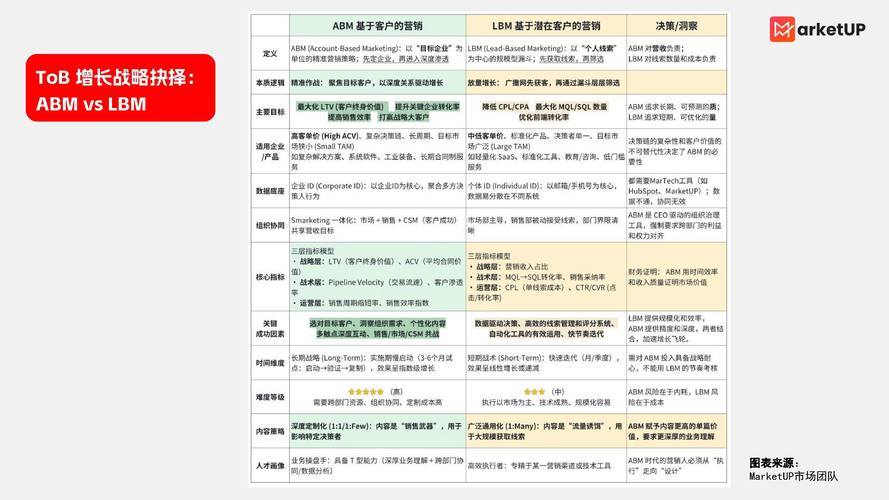Screen dimensions: 889x500
Task: Click the '放量增长: 广撒网先获客' cell
Action: (x=546, y=83)
